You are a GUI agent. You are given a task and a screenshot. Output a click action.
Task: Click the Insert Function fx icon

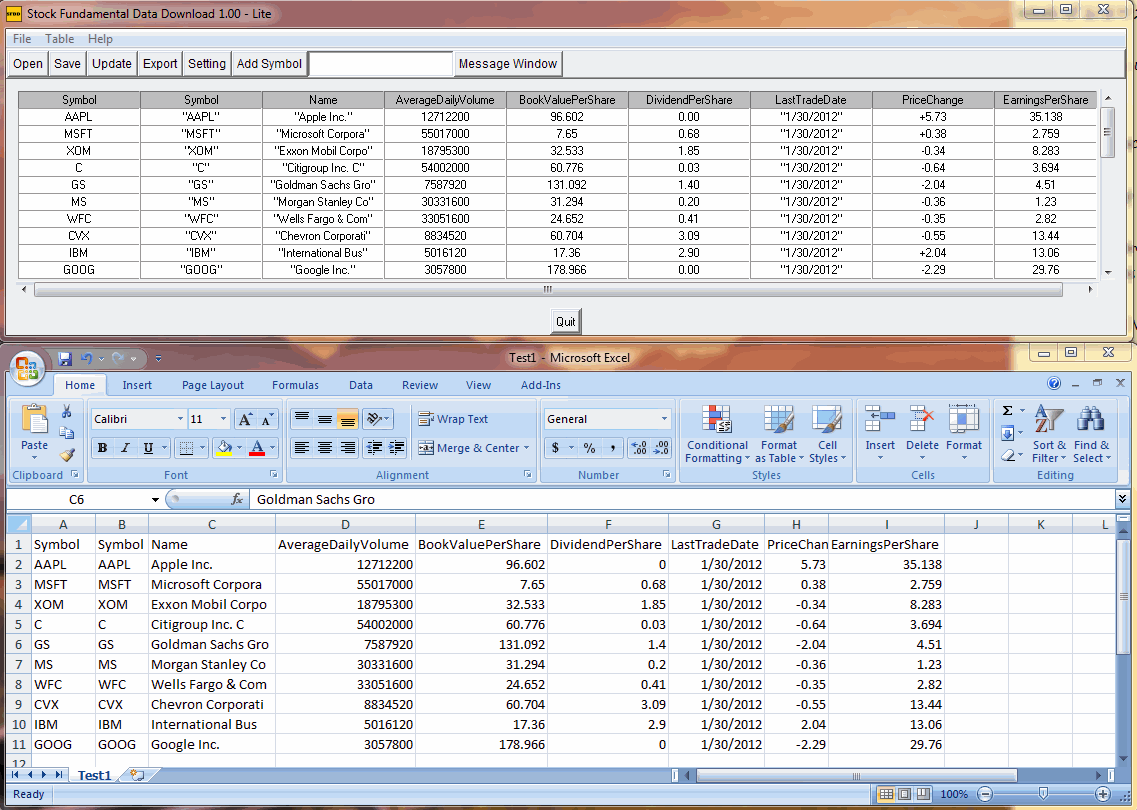(x=237, y=500)
